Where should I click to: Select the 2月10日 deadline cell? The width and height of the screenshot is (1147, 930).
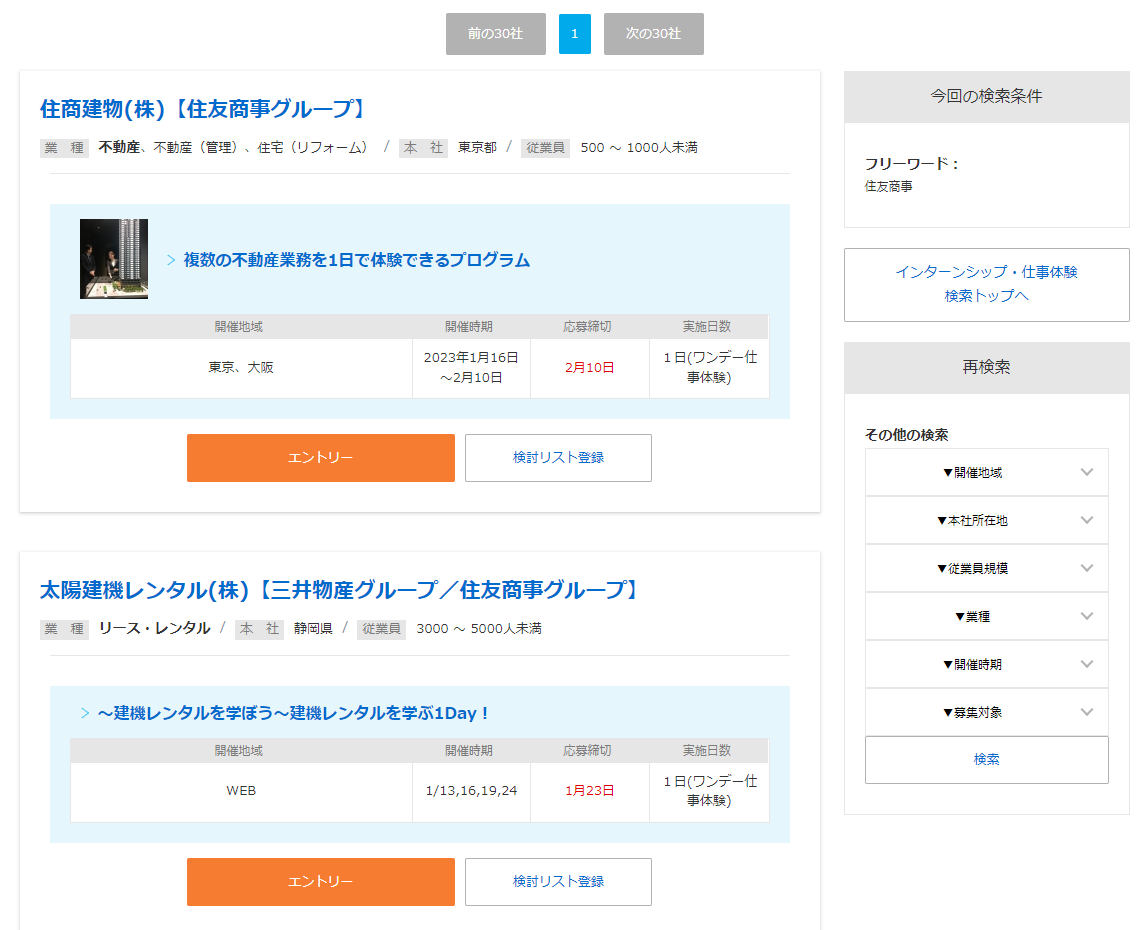click(x=590, y=368)
